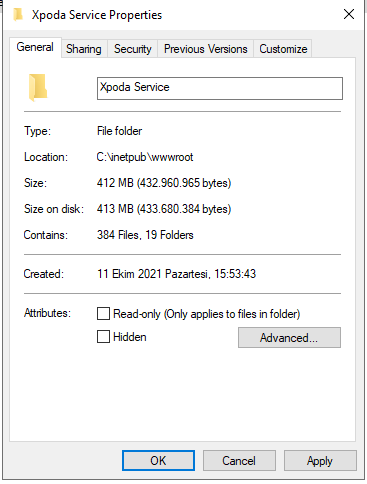Click the large folder icon beside the name field
This screenshot has height=484, width=367.
[x=38, y=87]
